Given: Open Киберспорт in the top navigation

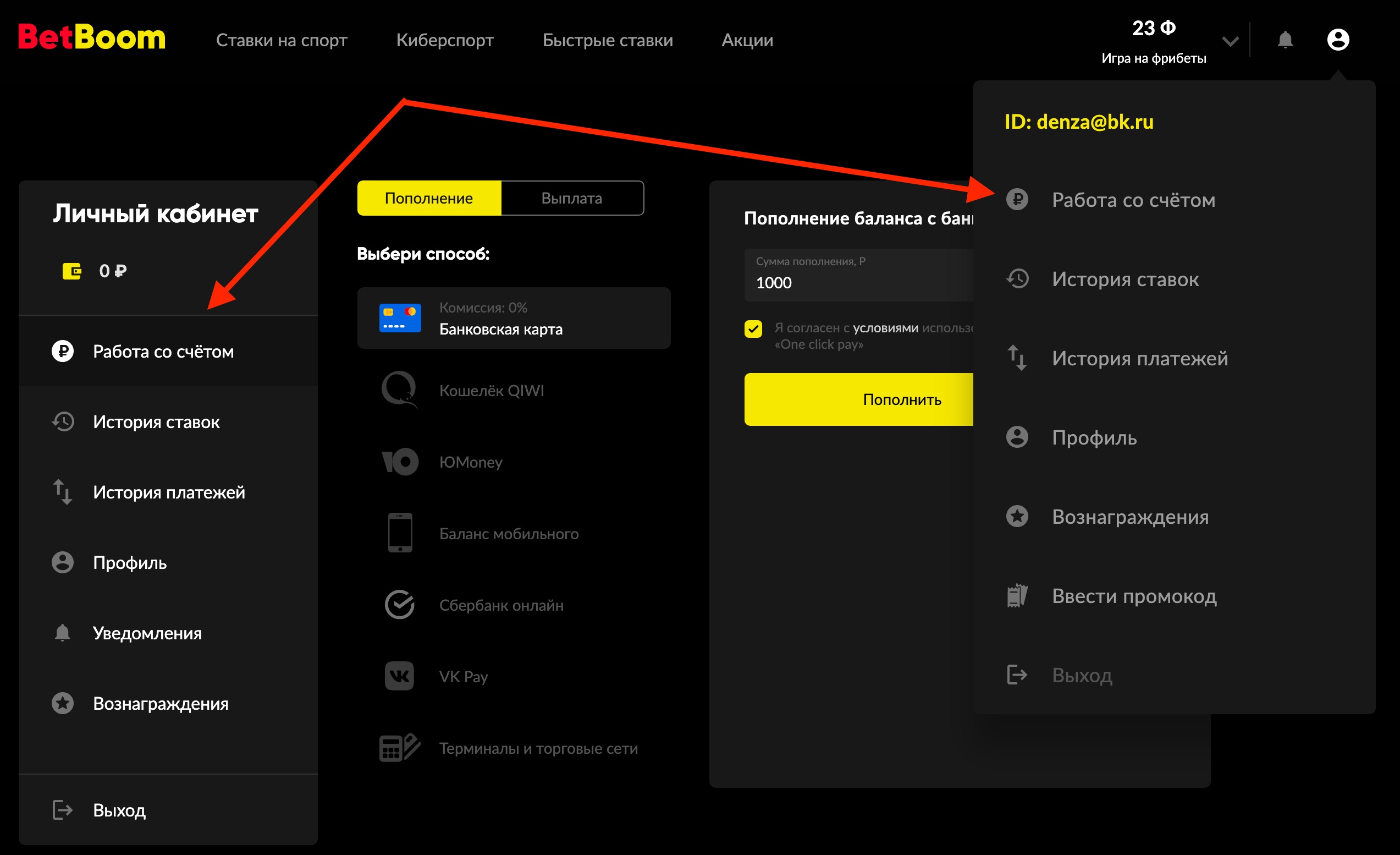Looking at the screenshot, I should click(x=444, y=40).
